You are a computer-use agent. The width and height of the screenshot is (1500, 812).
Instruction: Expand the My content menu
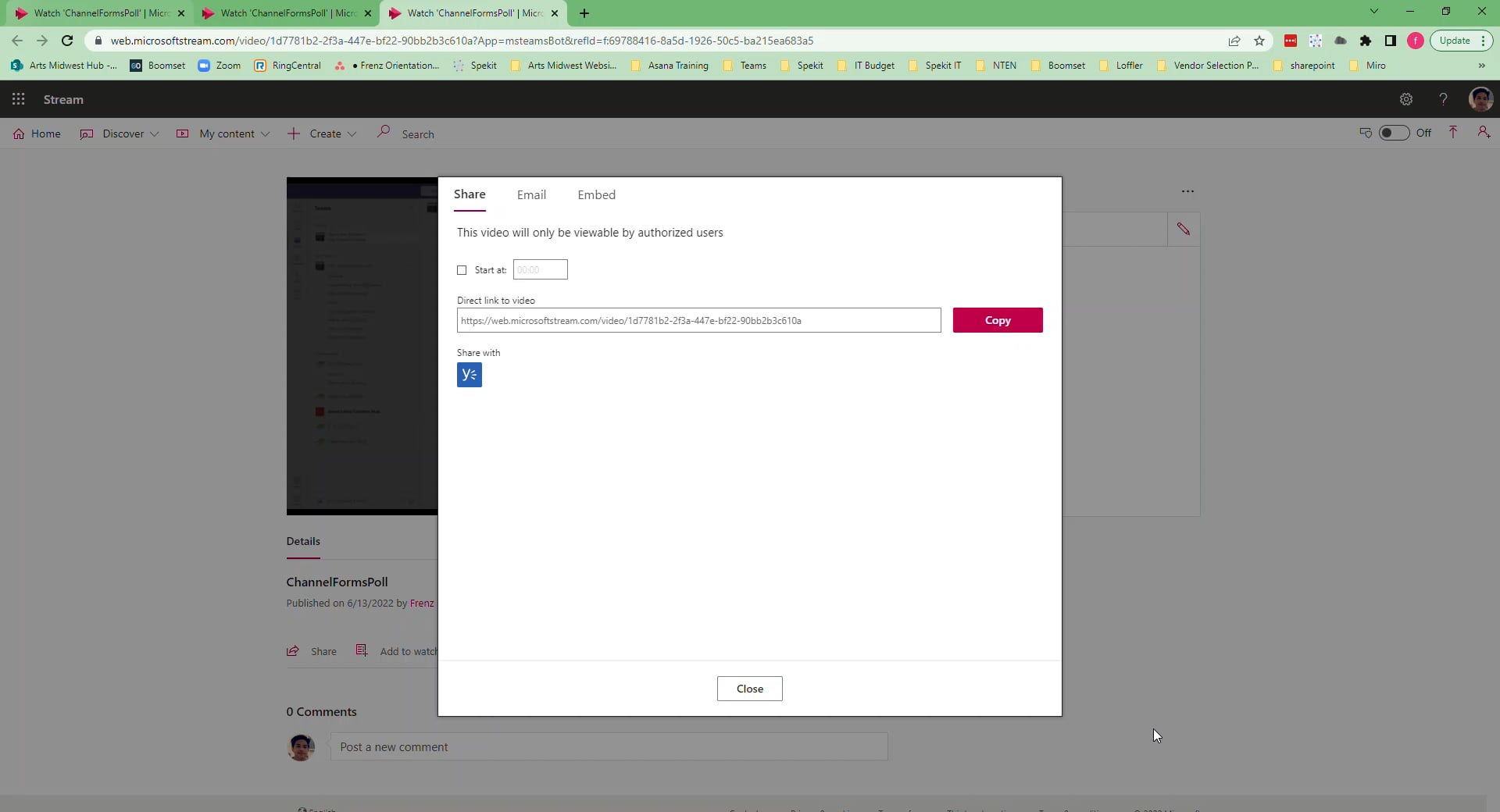[223, 134]
